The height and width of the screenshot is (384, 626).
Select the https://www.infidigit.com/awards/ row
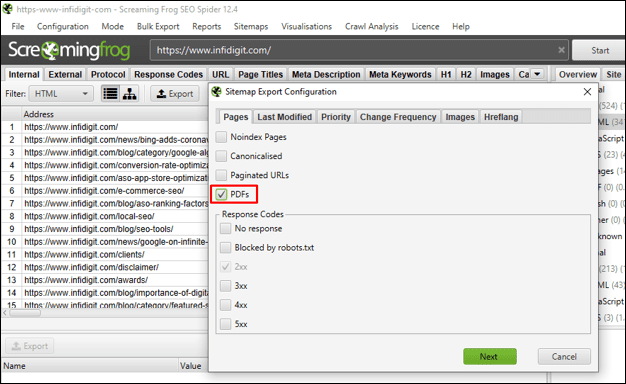tap(105, 280)
